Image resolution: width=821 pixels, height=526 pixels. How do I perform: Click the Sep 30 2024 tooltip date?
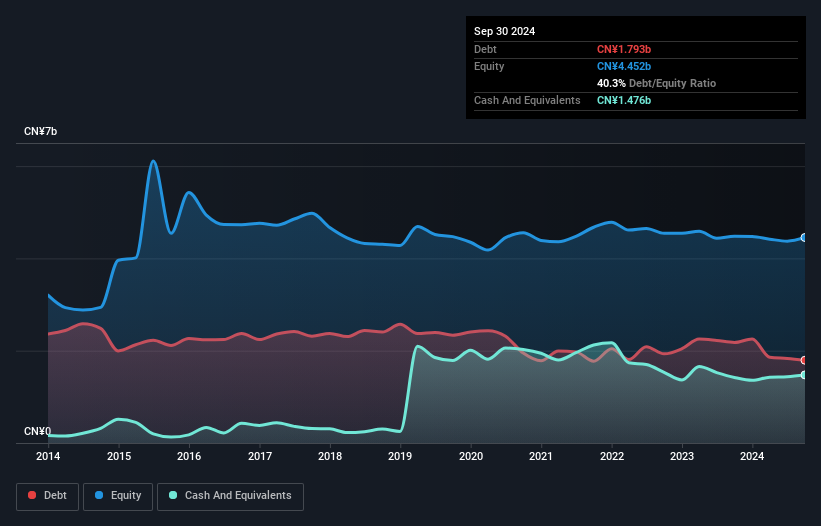(504, 31)
